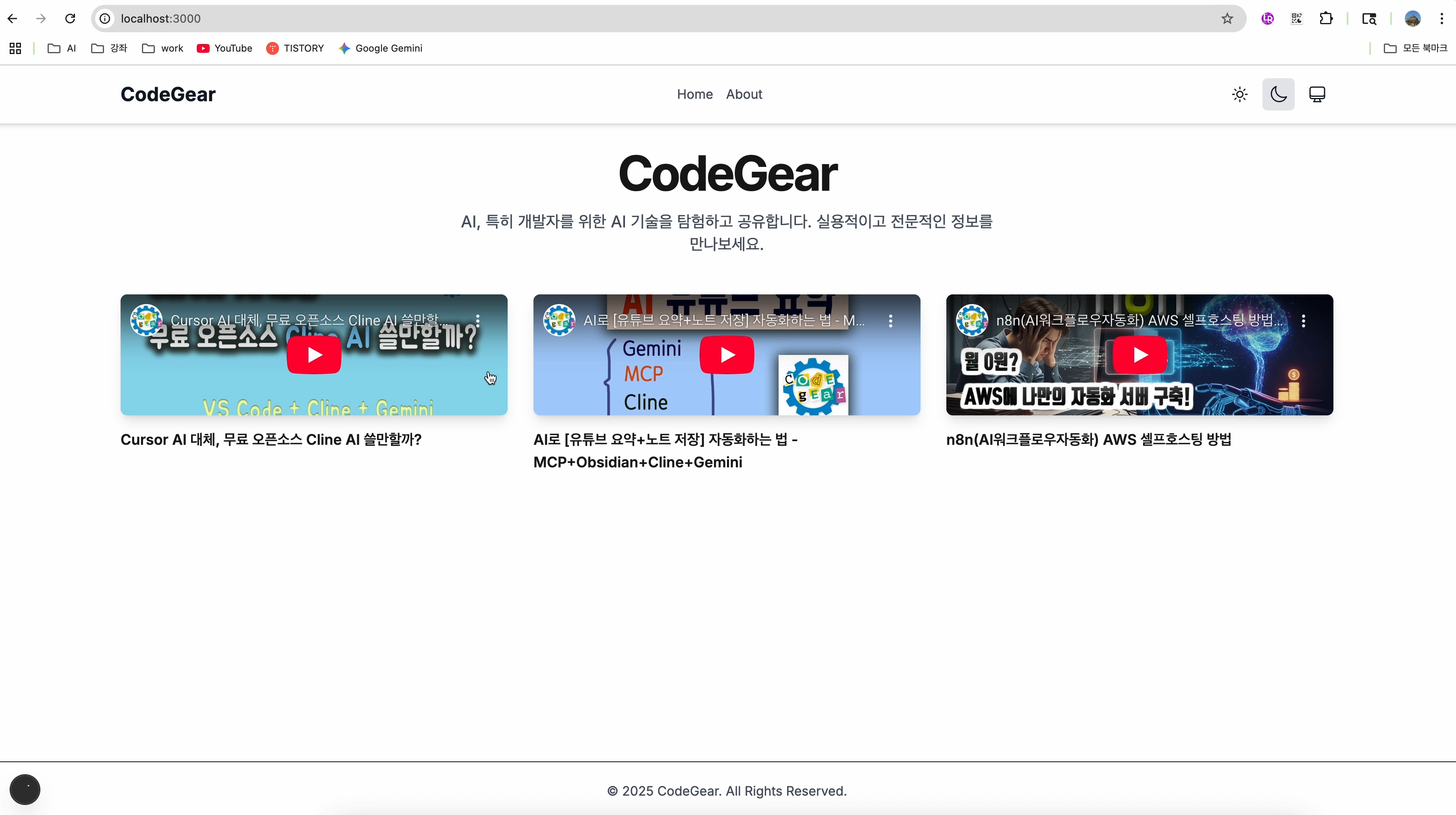
Task: Reload the page with browser refresh icon
Action: click(70, 19)
